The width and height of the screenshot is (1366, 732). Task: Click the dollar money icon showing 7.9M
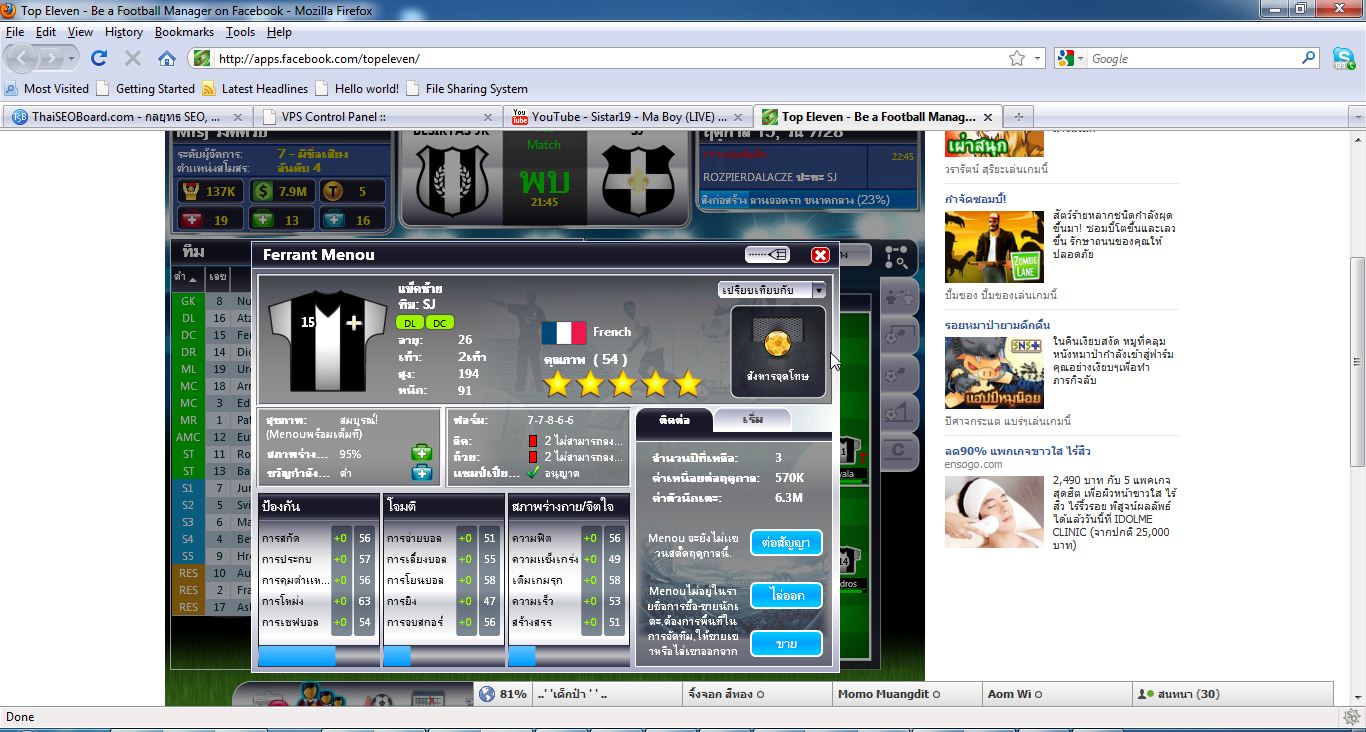[x=262, y=191]
